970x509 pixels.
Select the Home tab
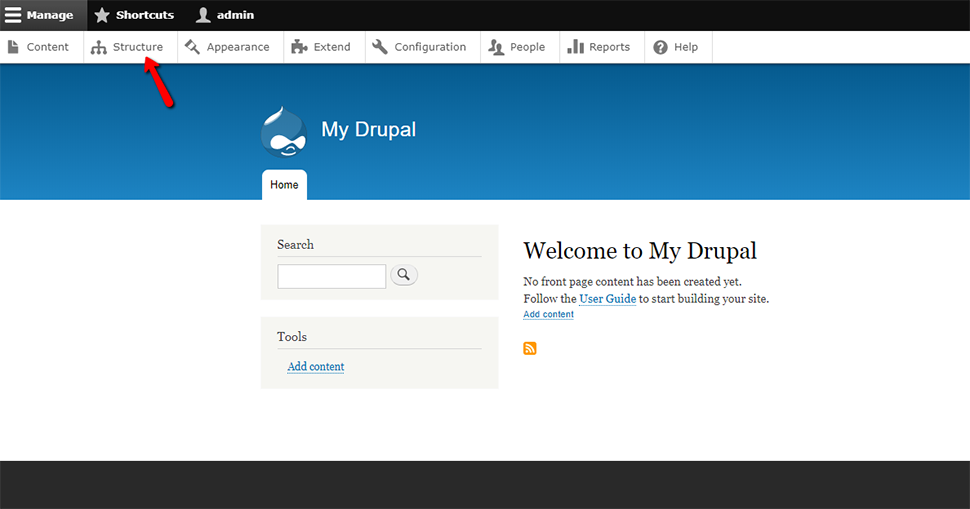click(x=284, y=185)
